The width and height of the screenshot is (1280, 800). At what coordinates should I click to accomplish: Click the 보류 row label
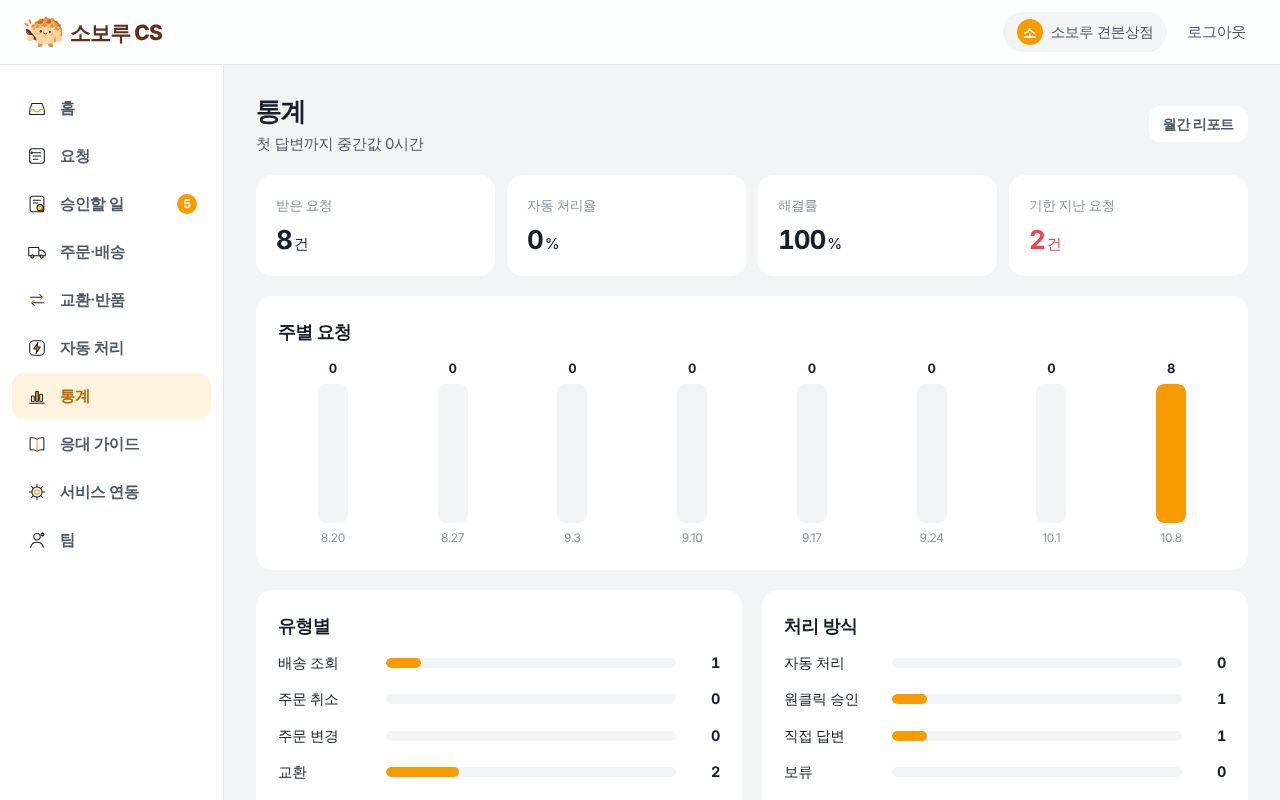tap(798, 772)
